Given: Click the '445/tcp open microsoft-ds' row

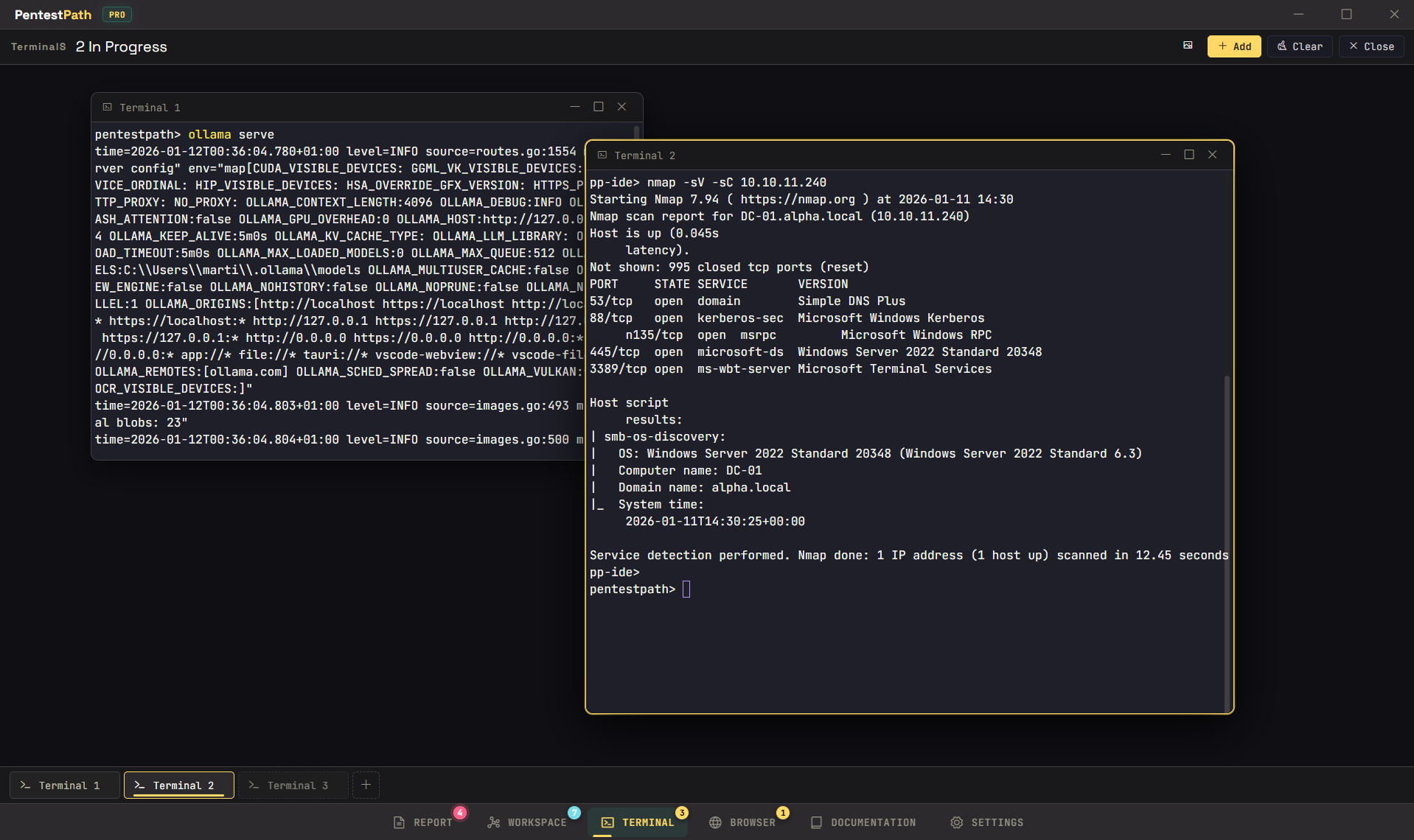Looking at the screenshot, I should pyautogui.click(x=815, y=352).
